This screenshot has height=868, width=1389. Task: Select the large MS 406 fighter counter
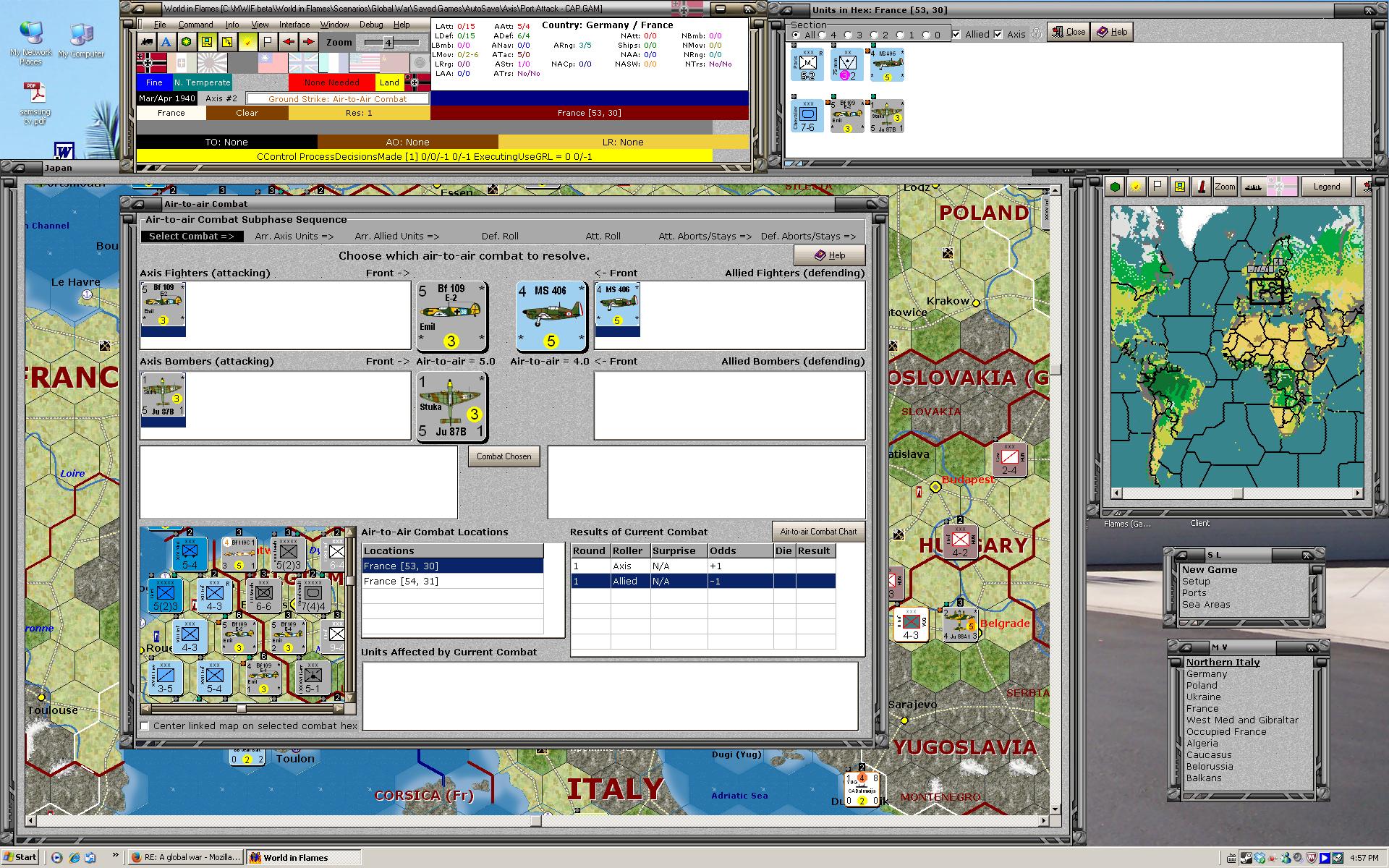551,316
